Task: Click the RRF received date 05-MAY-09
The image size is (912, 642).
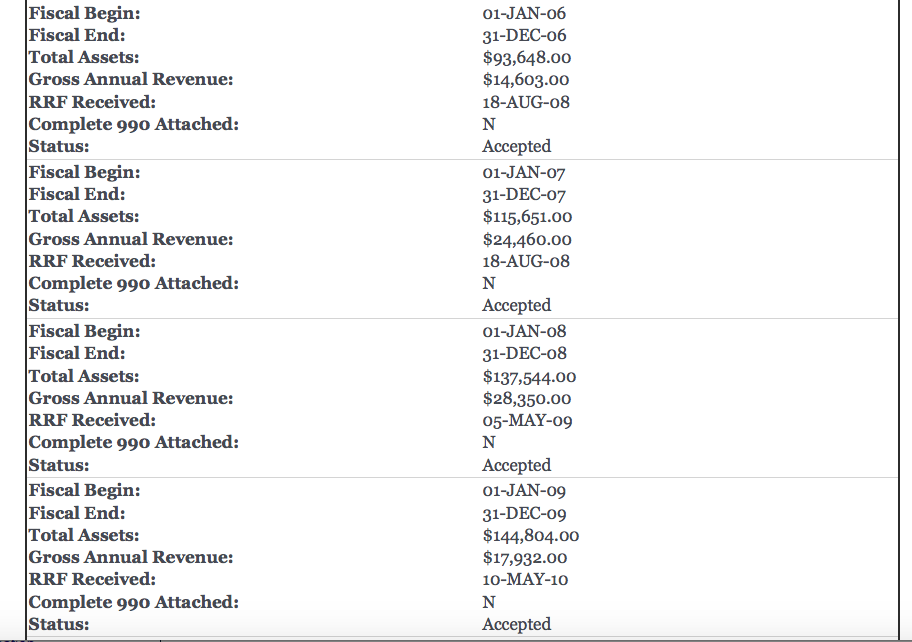Action: pyautogui.click(x=527, y=421)
